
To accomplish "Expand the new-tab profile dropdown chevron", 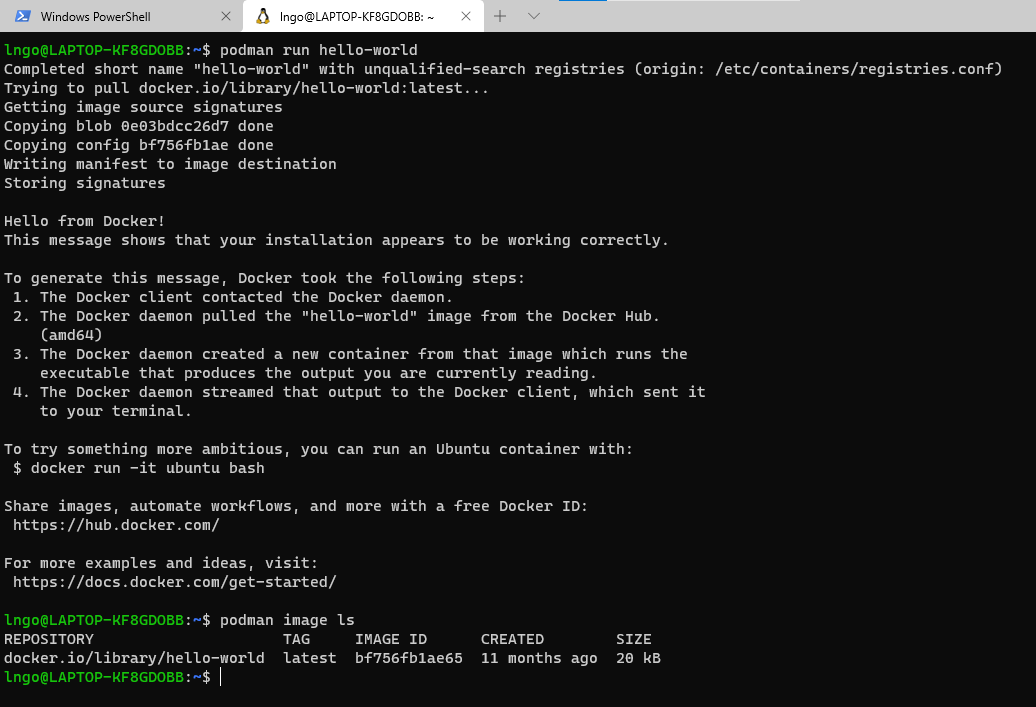I will 534,16.
